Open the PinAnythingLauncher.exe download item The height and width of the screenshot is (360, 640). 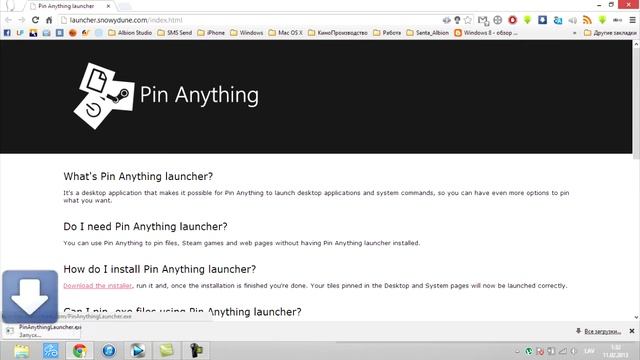41,331
